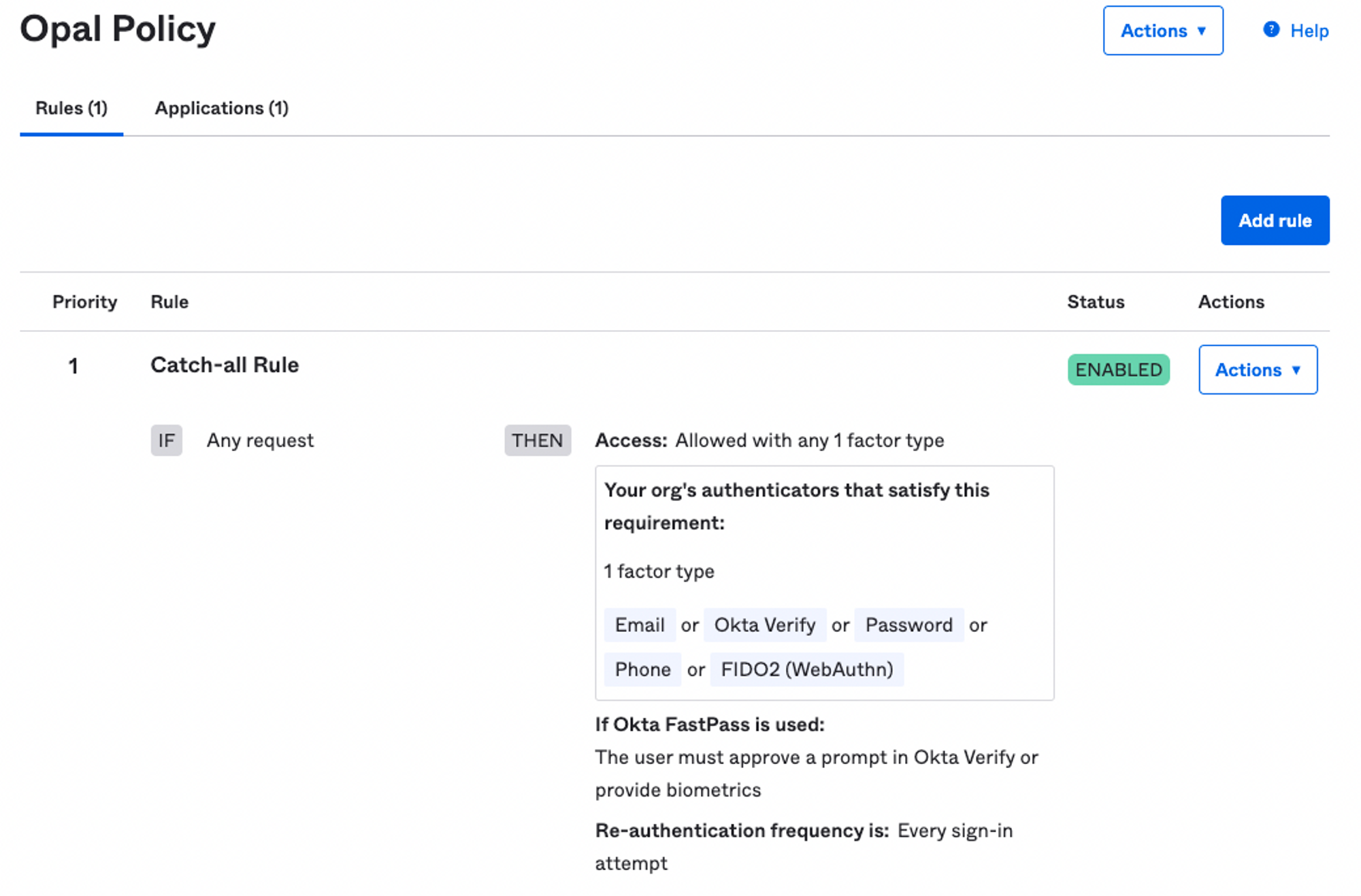Click the FIDO2 (WebAuthn) authenticator chip

(806, 669)
